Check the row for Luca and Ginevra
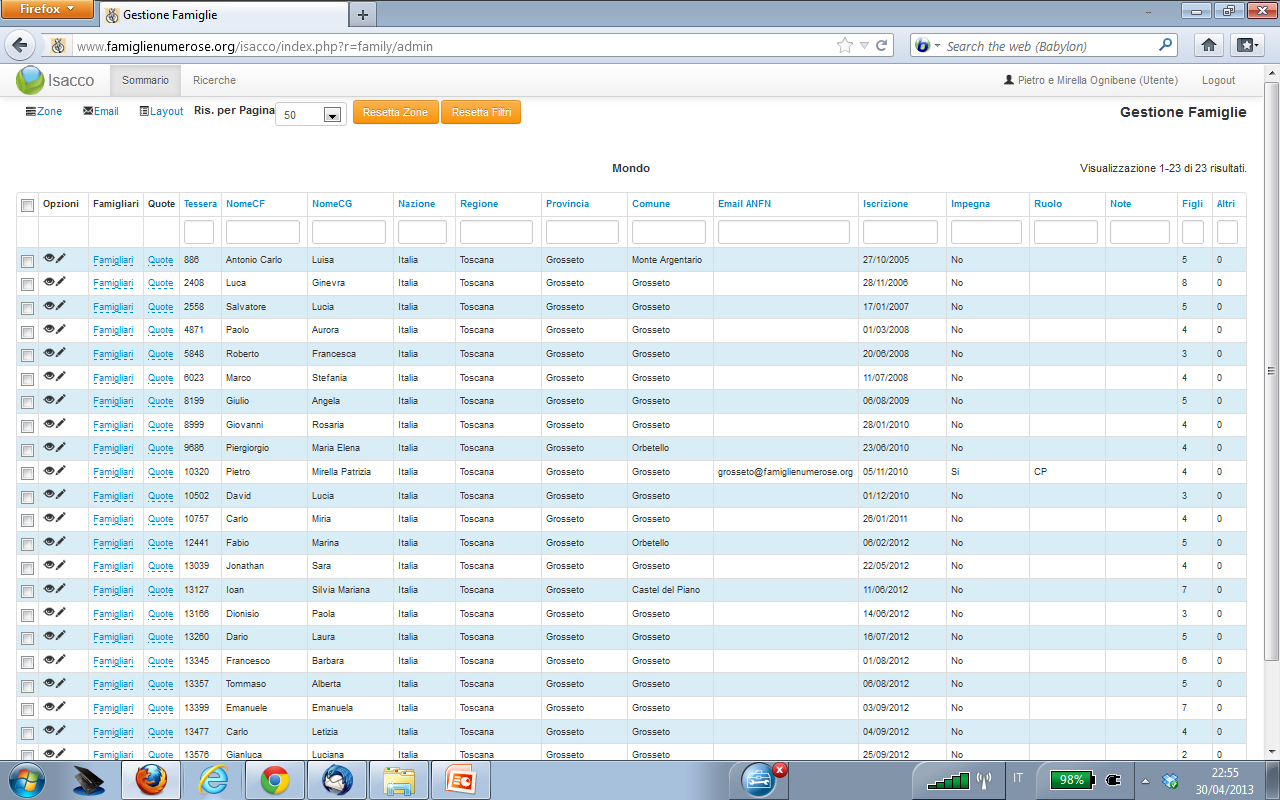1280x800 pixels. [x=27, y=284]
